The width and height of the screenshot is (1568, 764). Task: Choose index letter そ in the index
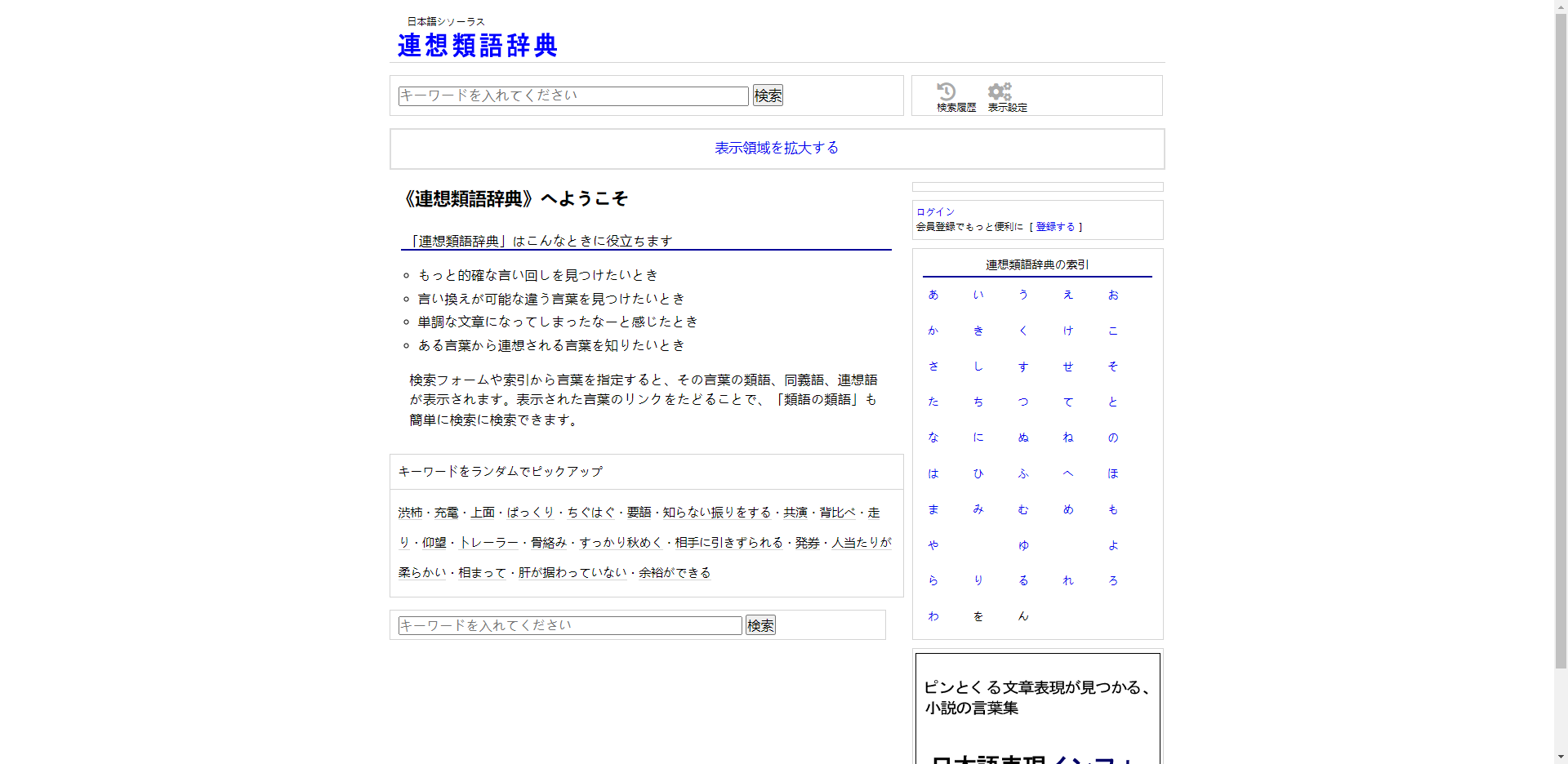pos(1112,366)
